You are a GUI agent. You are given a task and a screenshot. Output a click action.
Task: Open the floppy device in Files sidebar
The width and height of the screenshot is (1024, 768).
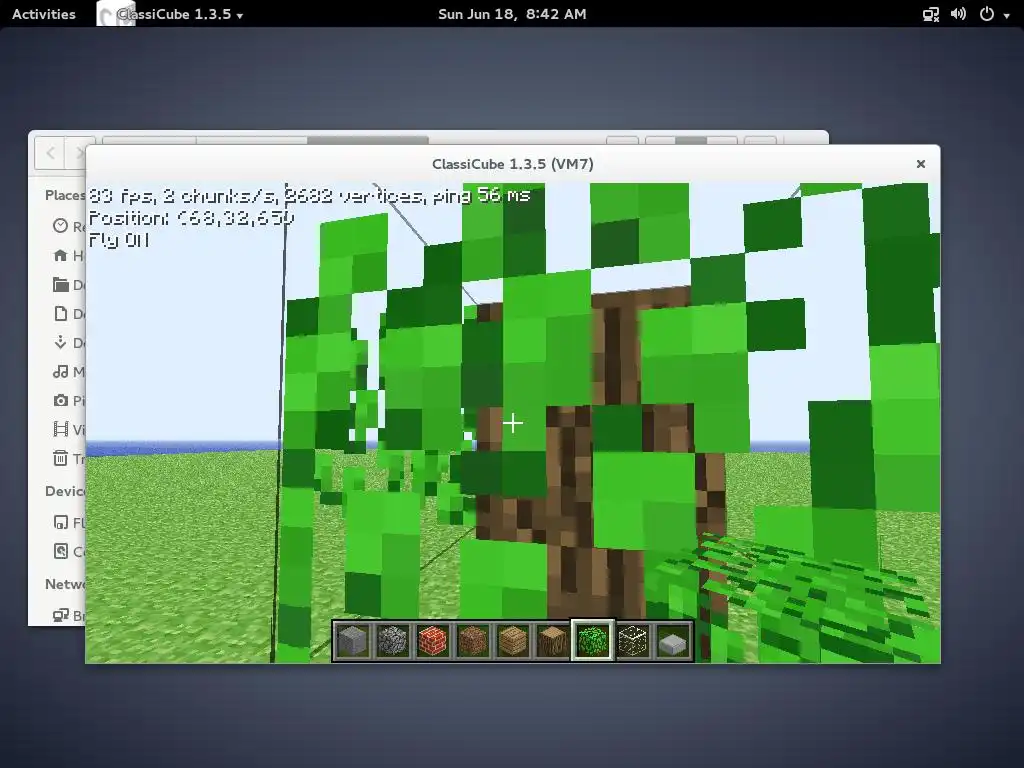[68, 522]
